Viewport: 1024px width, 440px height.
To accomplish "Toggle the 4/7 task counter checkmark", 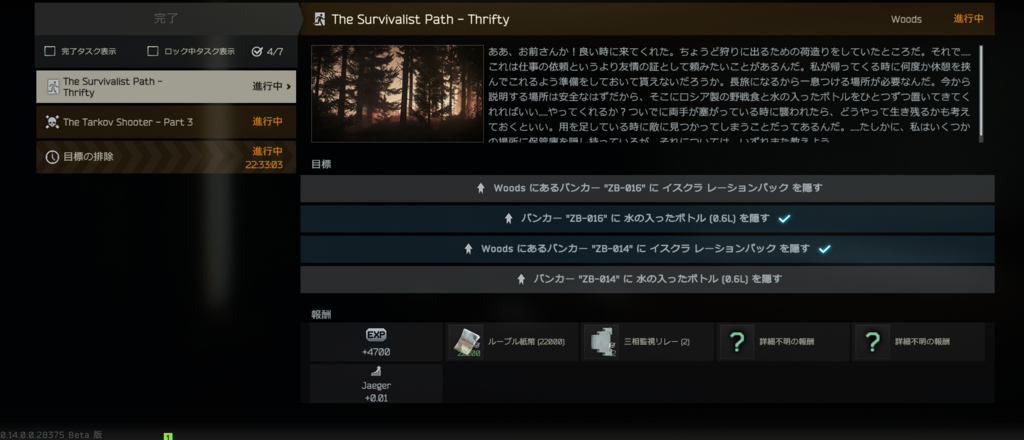I will click(x=257, y=52).
